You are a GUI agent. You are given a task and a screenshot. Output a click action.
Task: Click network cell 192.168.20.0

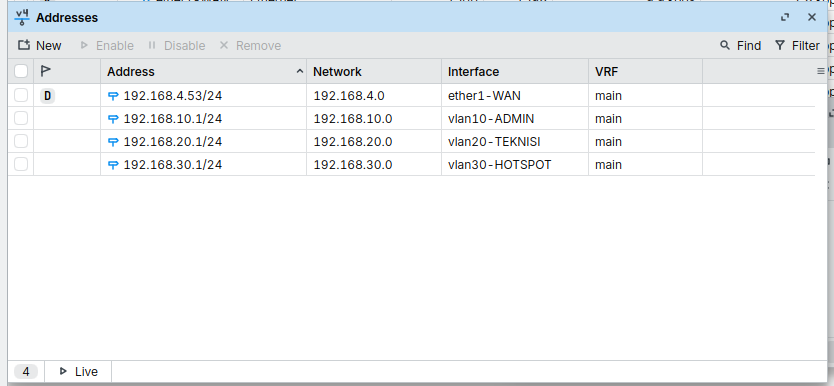tap(374, 141)
